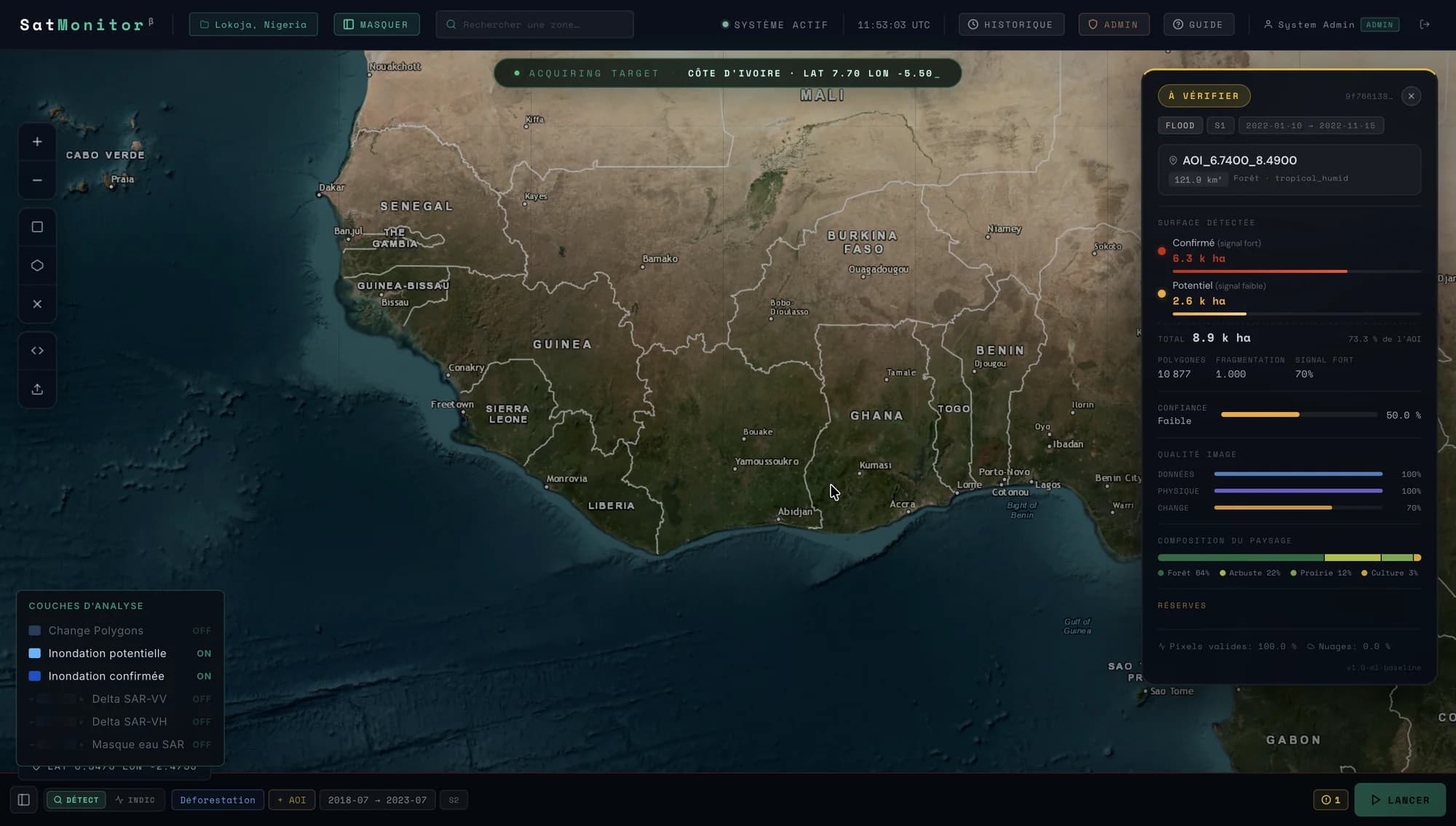The height and width of the screenshot is (826, 1456).
Task: Open the code embed tool
Action: (37, 351)
